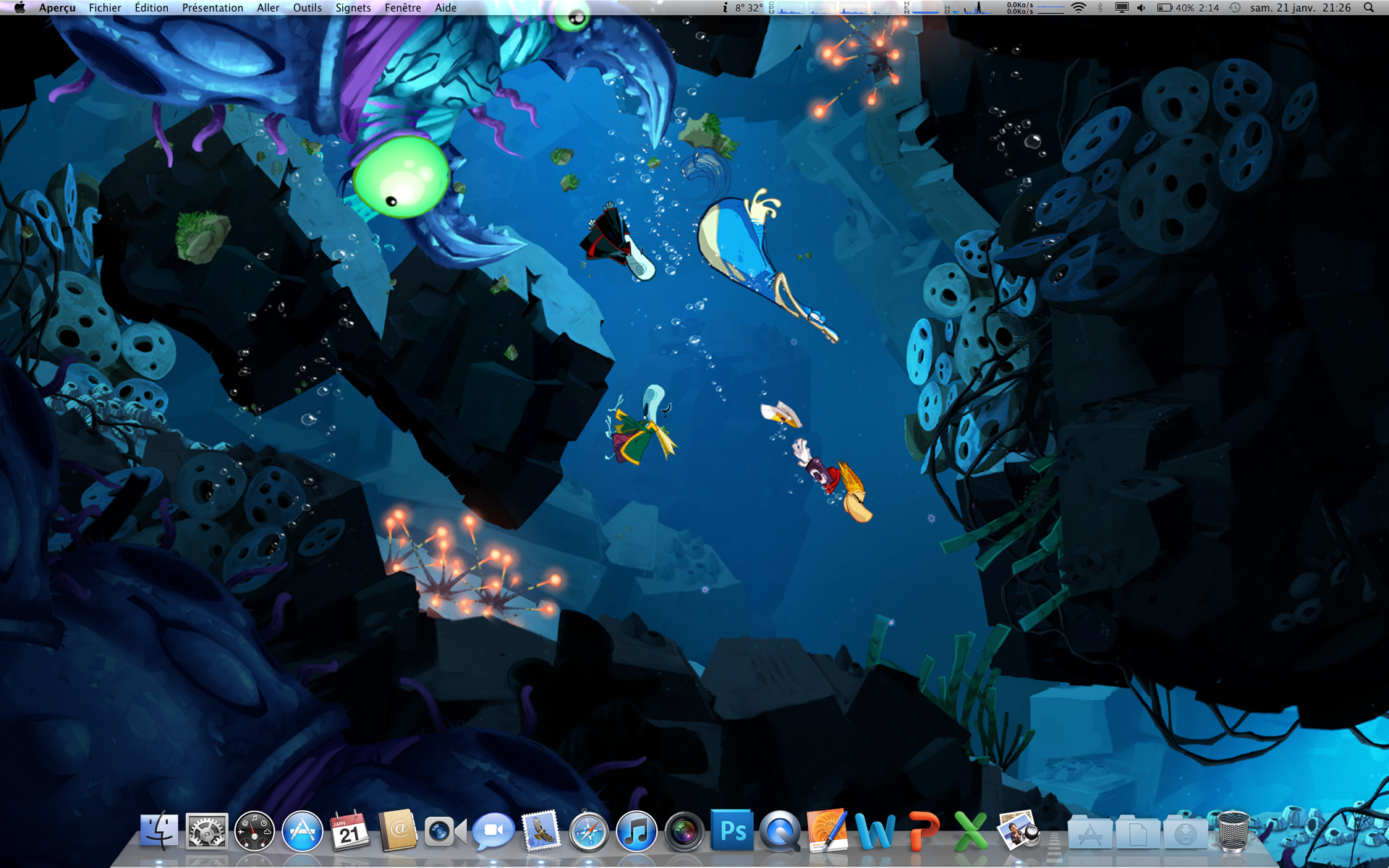Screen dimensions: 1389x868
Task: Open iCal calendar showing 21
Action: tap(350, 832)
